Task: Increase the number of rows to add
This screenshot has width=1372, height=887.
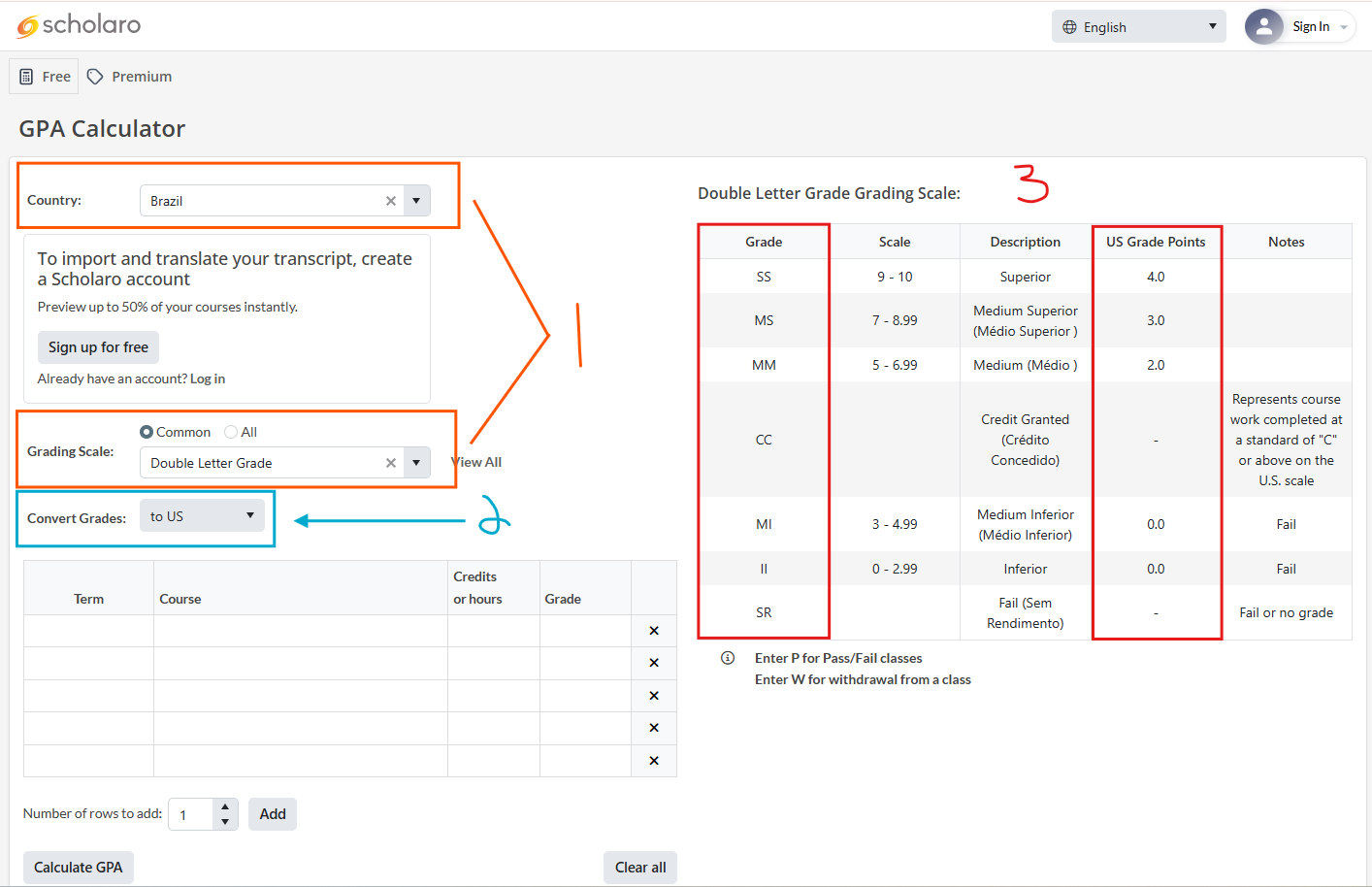Action: [225, 806]
